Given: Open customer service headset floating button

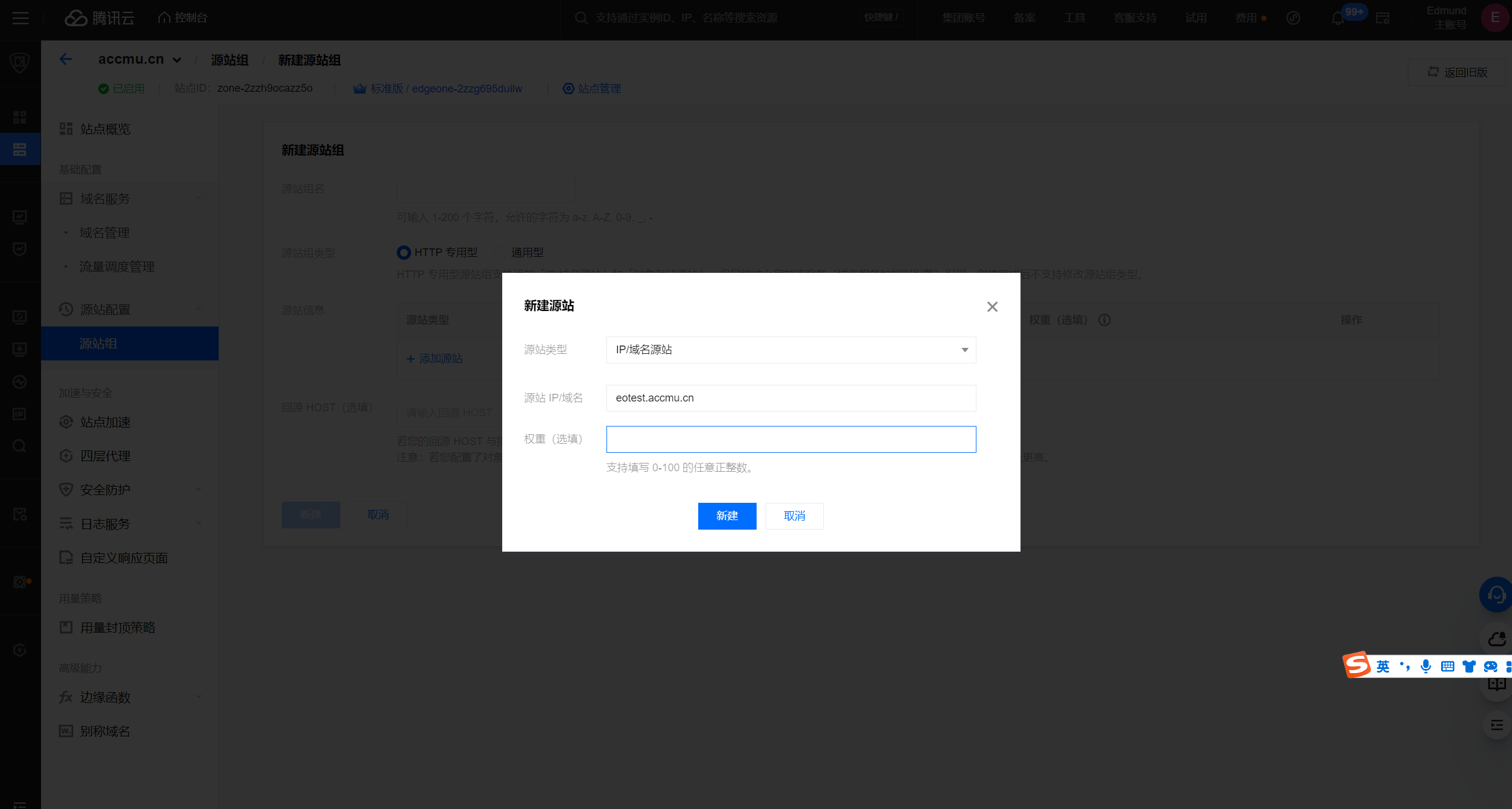Looking at the screenshot, I should point(1496,595).
